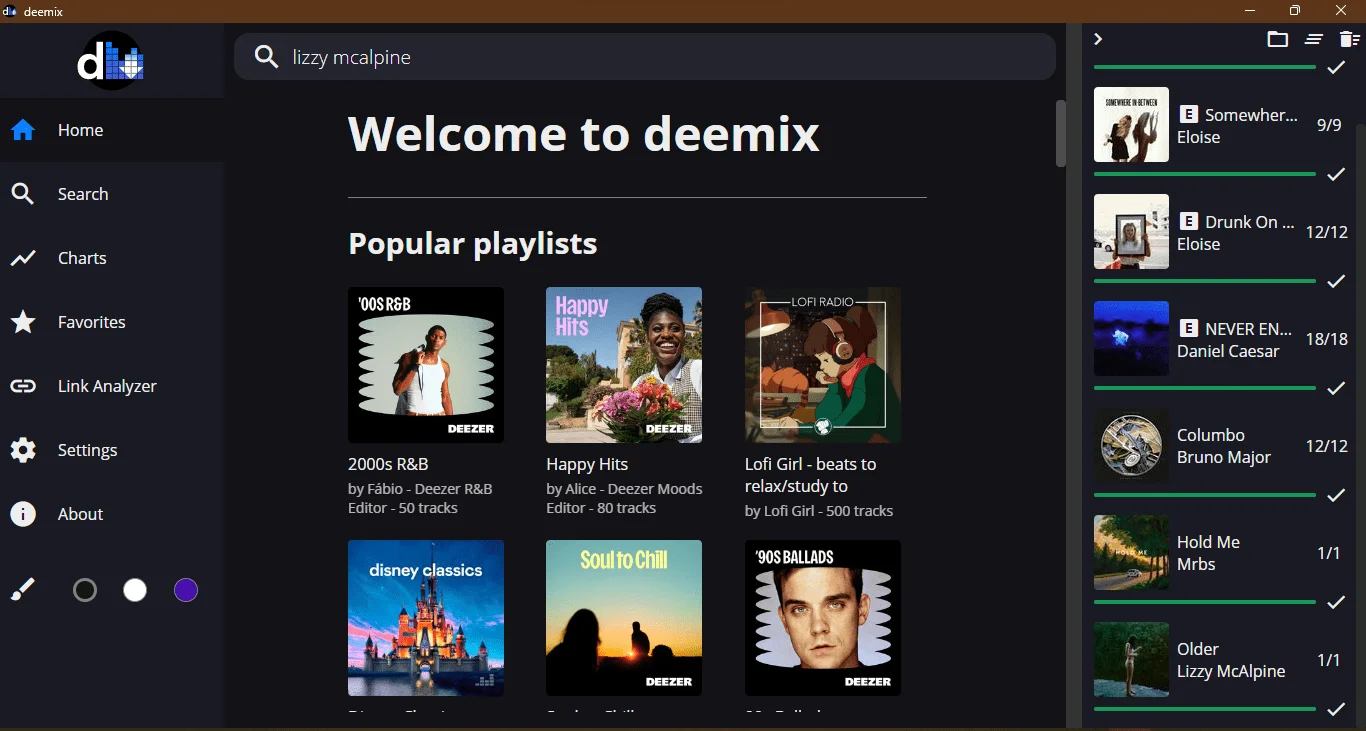Click the checkmark beside NEVER ENOUGH album
This screenshot has height=731, width=1366.
click(x=1336, y=388)
